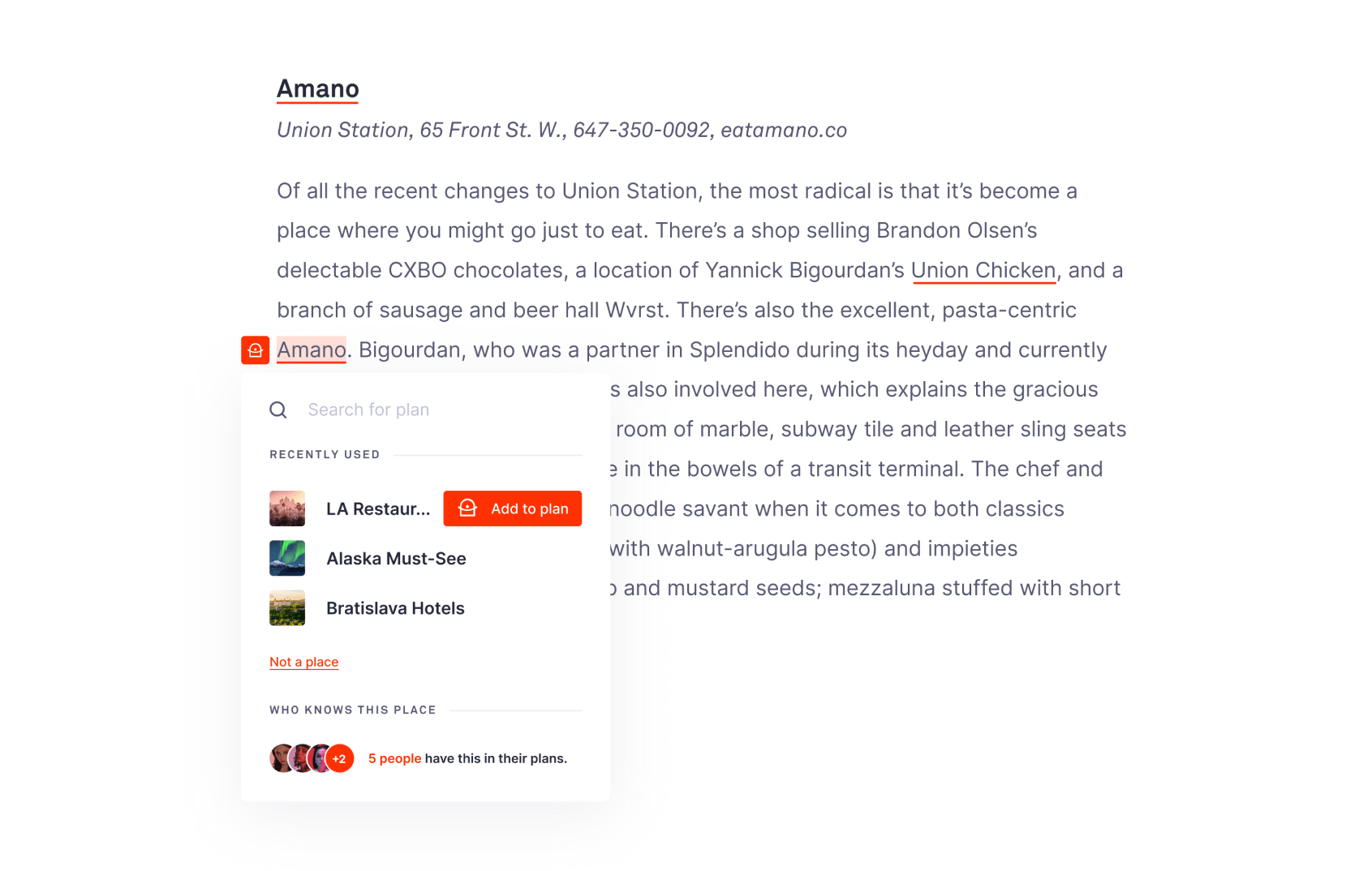The height and width of the screenshot is (871, 1372).
Task: Click the third user avatar
Action: click(x=319, y=758)
